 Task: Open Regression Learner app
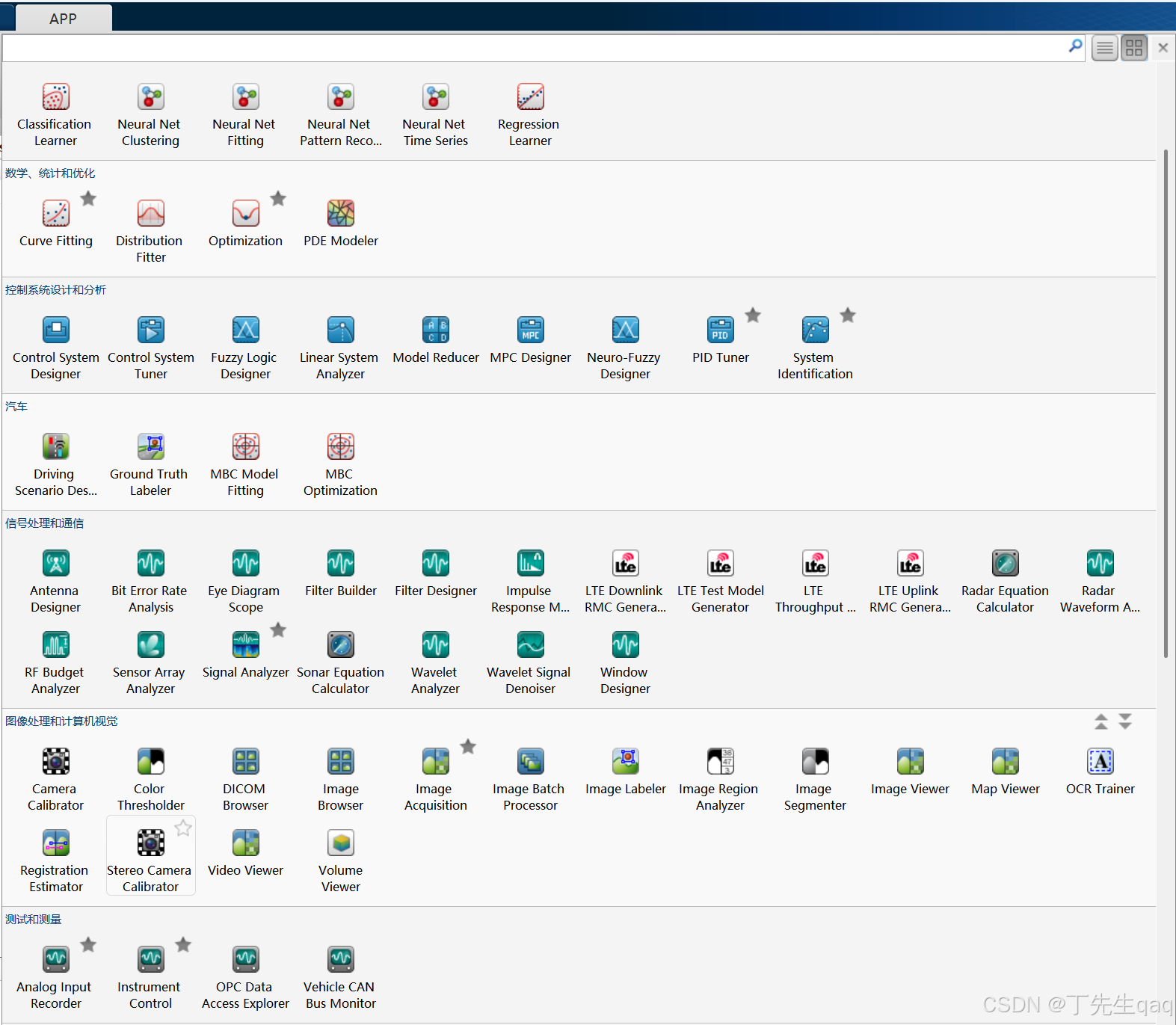(x=530, y=115)
